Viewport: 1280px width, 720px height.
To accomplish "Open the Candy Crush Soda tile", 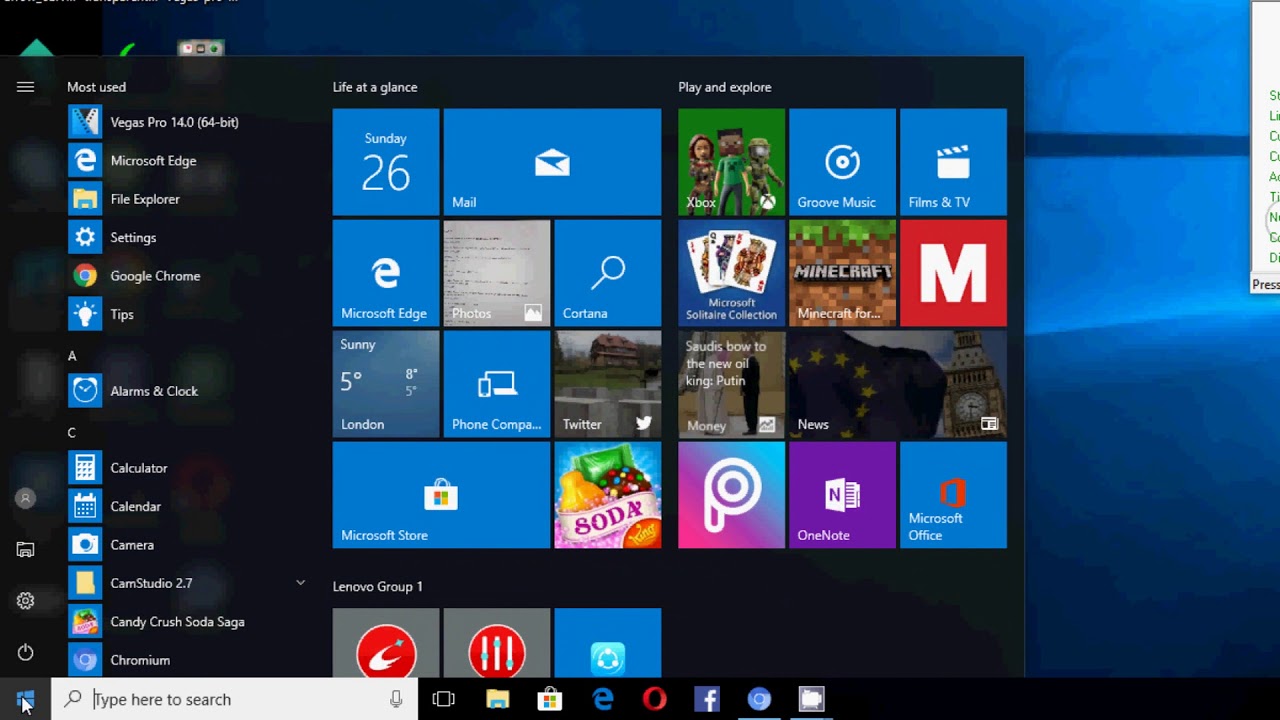I will 608,495.
